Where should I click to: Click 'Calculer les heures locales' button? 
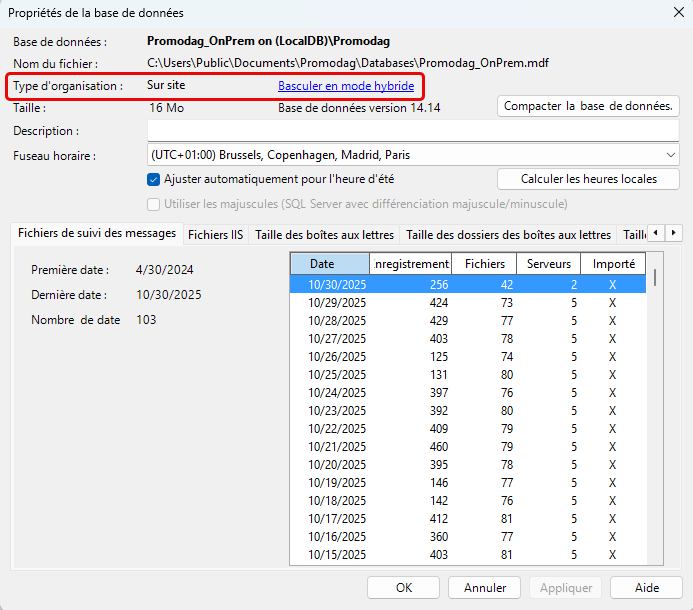tap(588, 179)
